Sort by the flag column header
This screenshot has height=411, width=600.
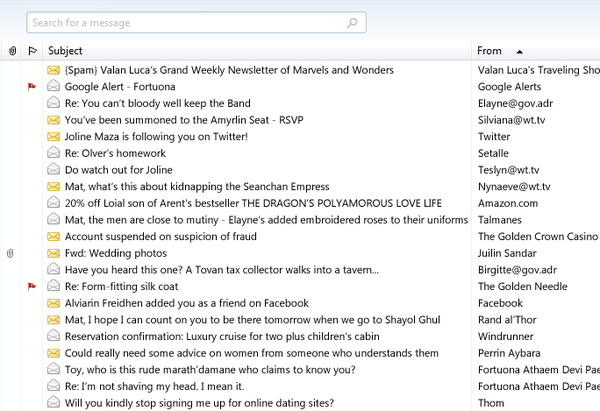33,51
